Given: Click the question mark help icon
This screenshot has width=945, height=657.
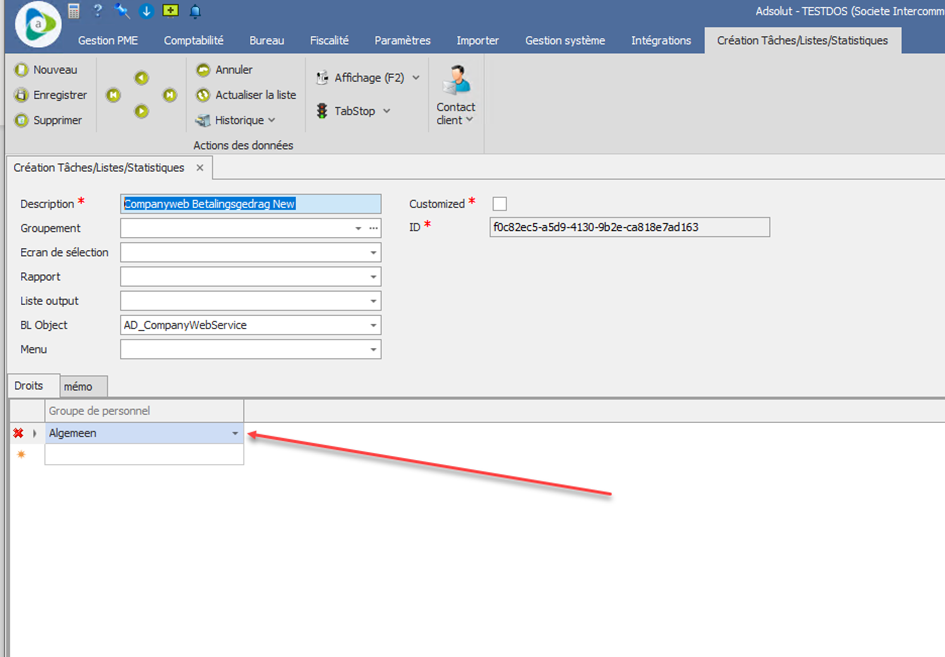Looking at the screenshot, I should pyautogui.click(x=98, y=11).
